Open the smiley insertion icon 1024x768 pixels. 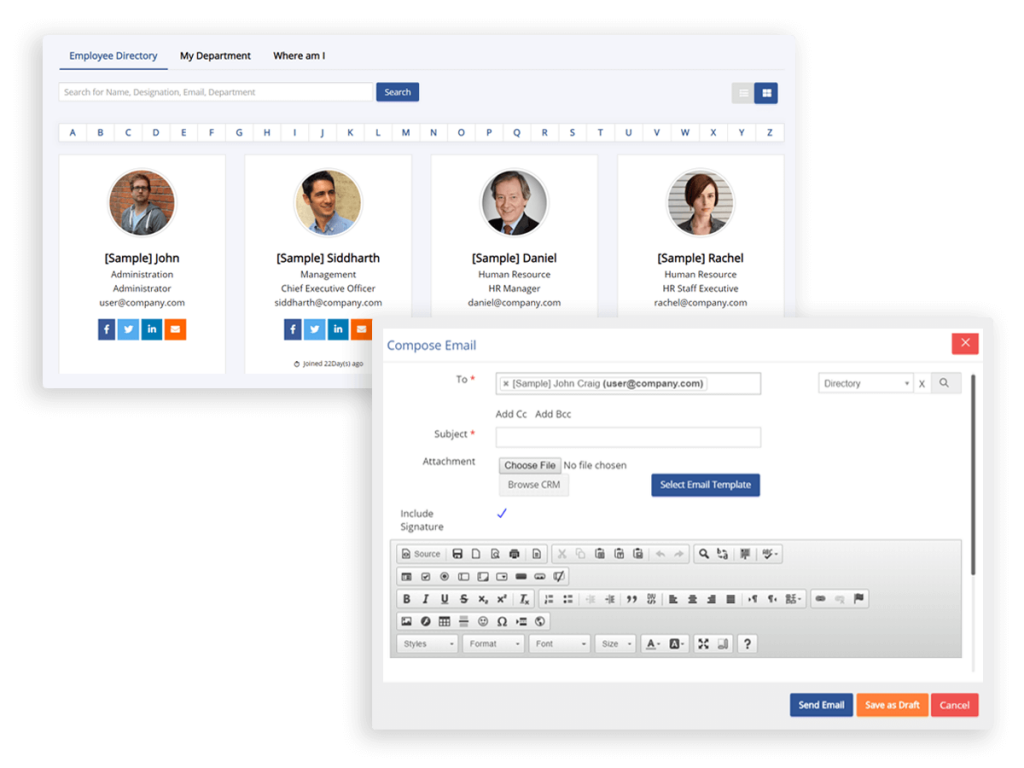pos(483,621)
